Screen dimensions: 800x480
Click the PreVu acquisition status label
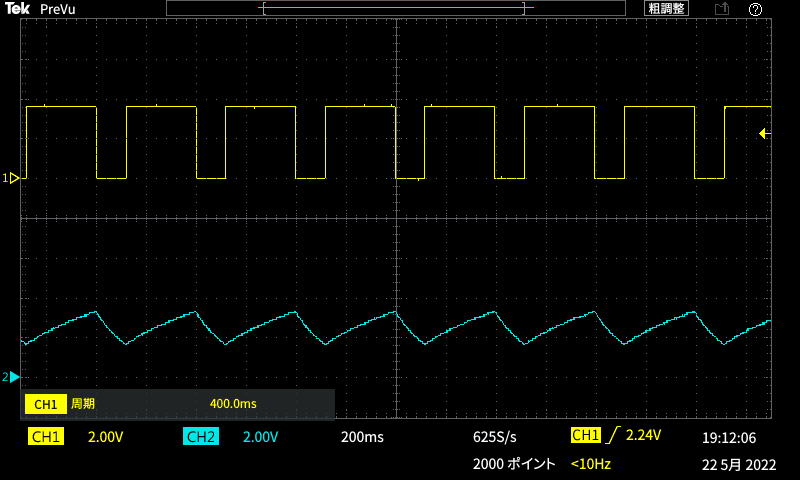pos(57,9)
